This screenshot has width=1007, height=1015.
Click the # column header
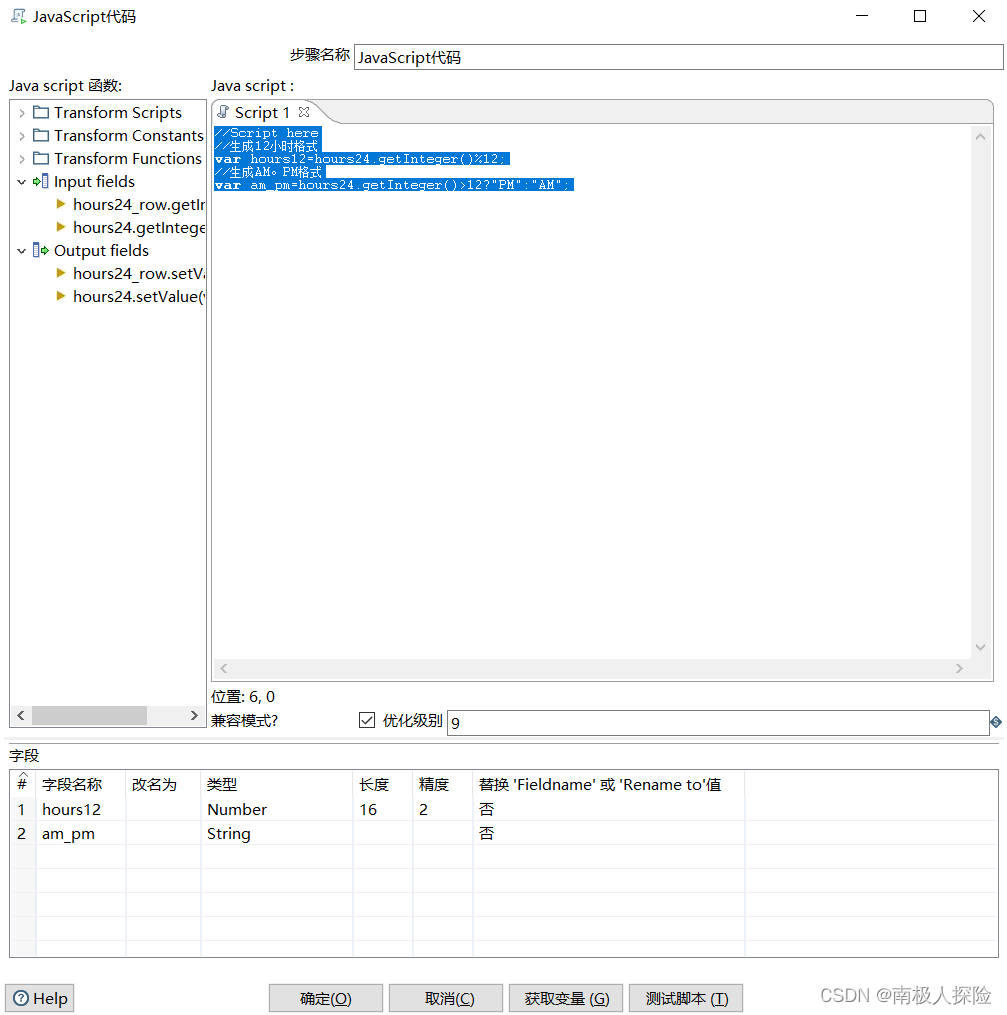23,785
